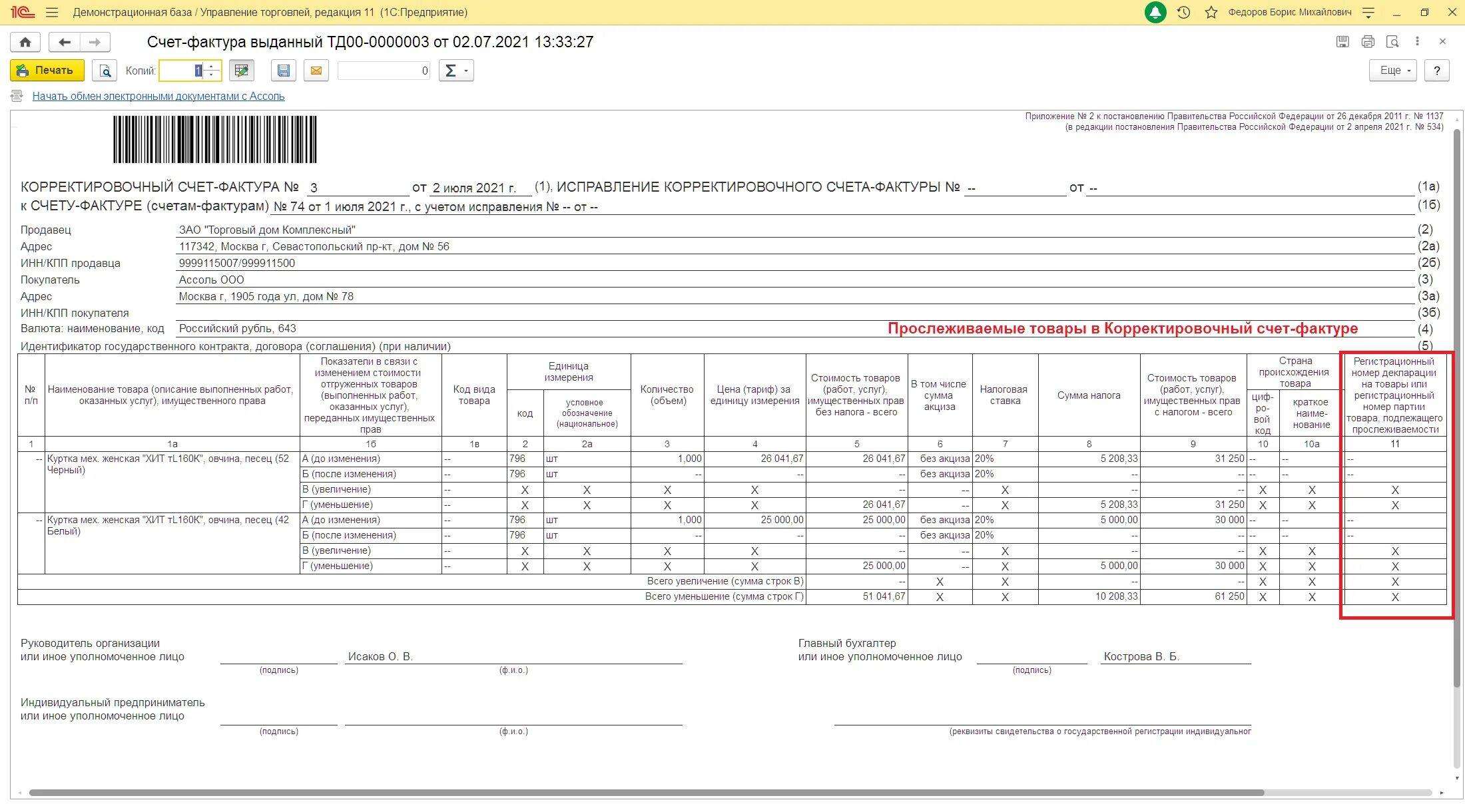
Task: Click the Всего увеличение (сумма строк В) row label
Action: pyautogui.click(x=725, y=581)
